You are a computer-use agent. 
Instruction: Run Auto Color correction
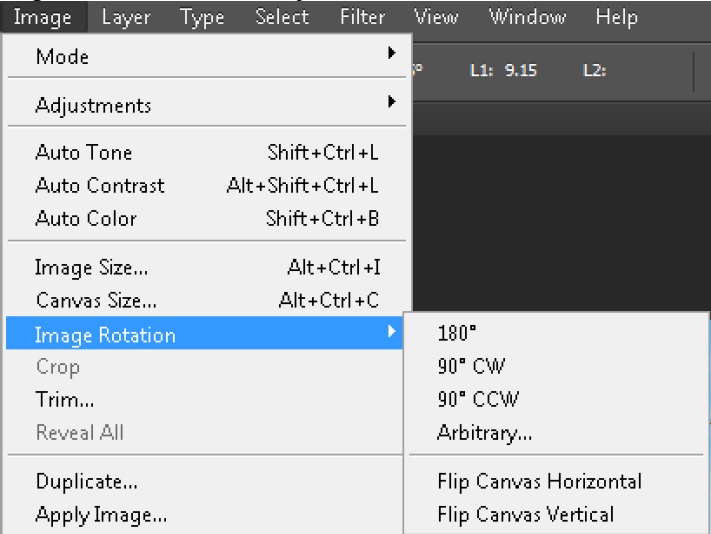(86, 218)
